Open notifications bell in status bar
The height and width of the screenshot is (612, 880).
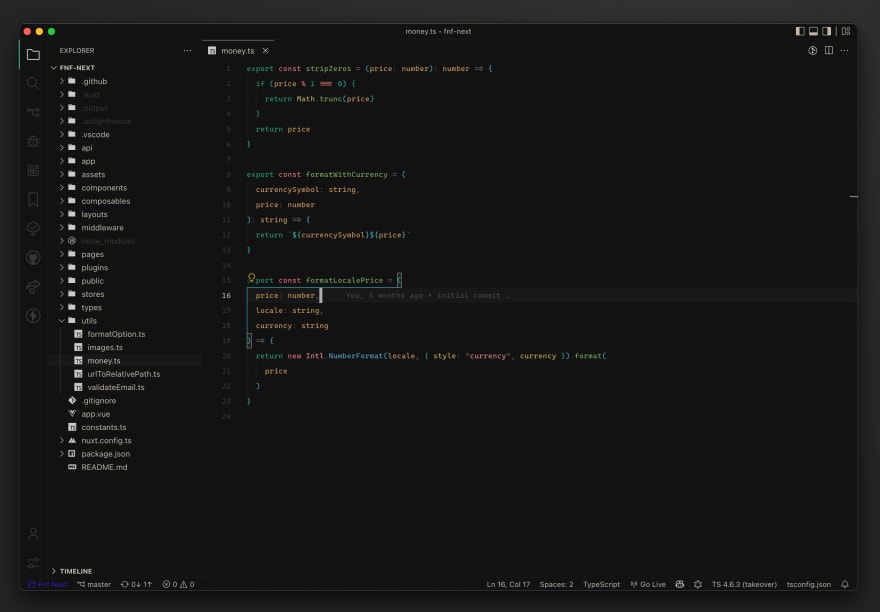pos(845,584)
